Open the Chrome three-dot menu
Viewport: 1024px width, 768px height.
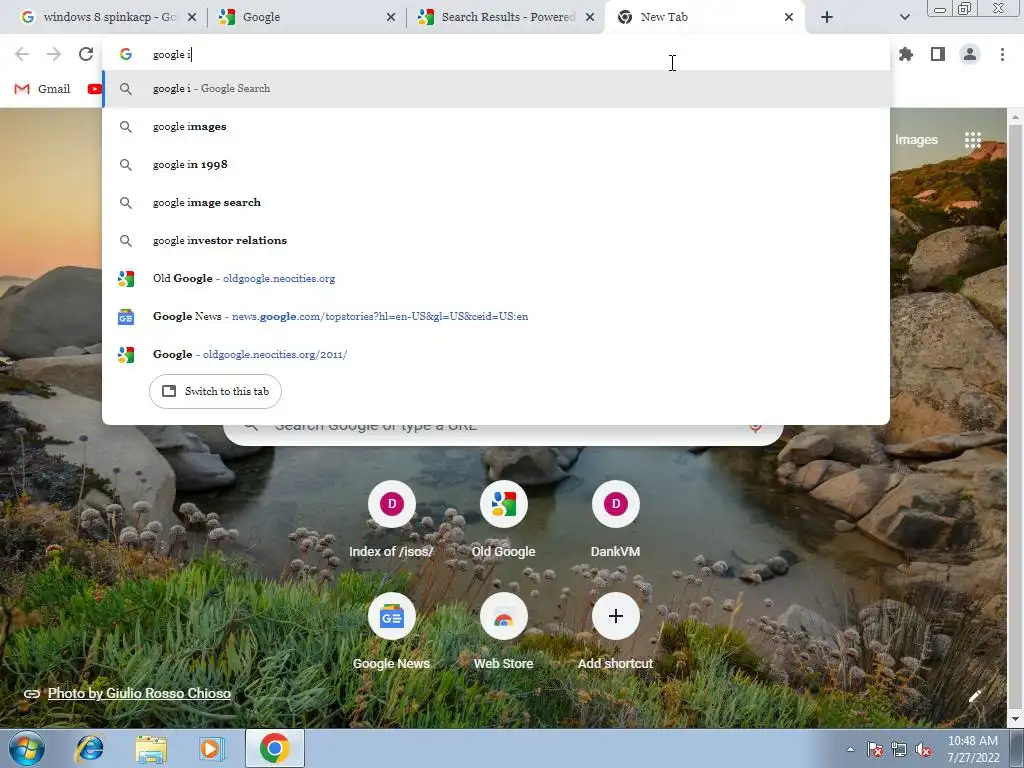point(1002,54)
